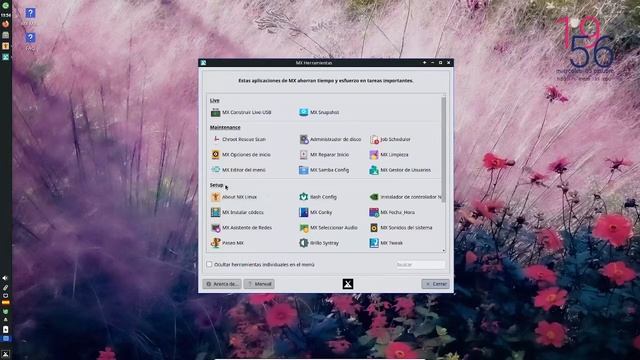The image size is (640, 360).
Task: Open MX Editor del menú
Action: tap(238, 170)
